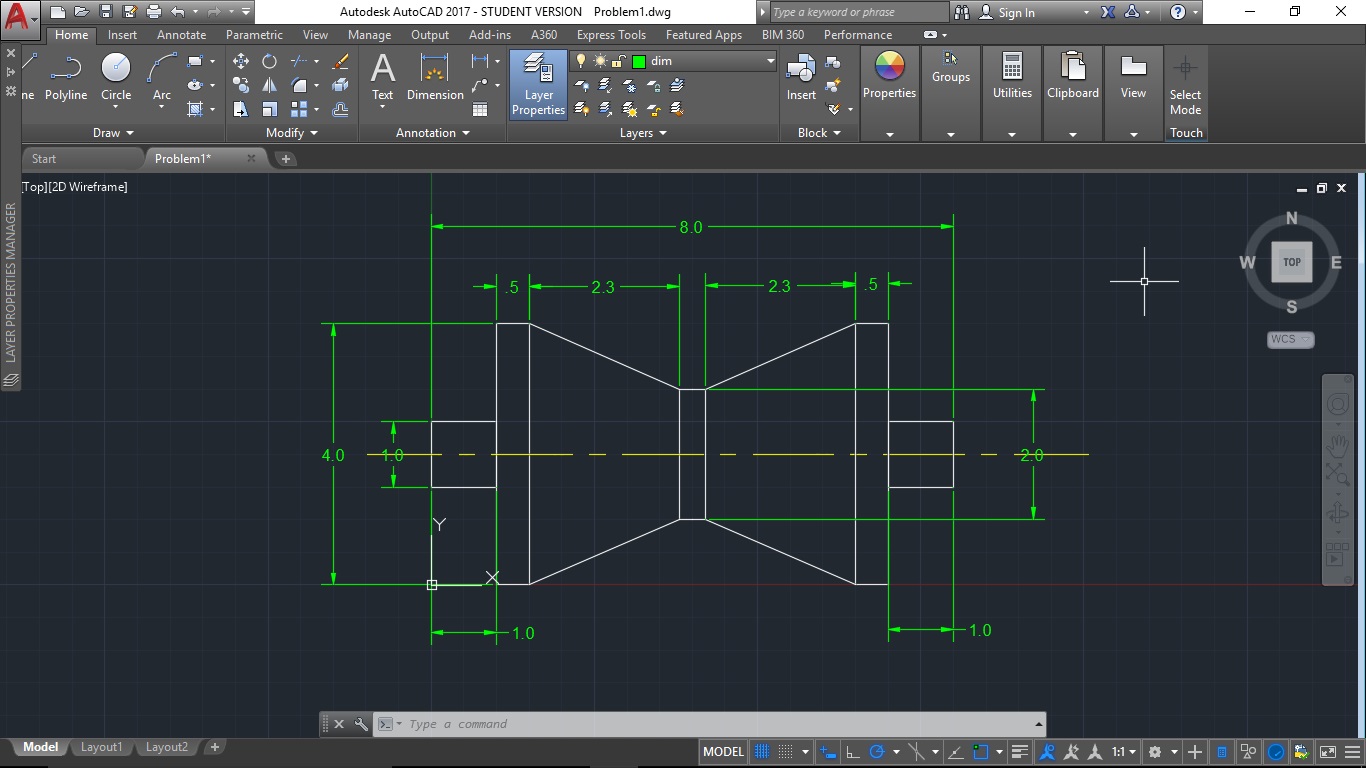Select the Move tool in Modify panel
The width and height of the screenshot is (1366, 768).
click(x=241, y=60)
